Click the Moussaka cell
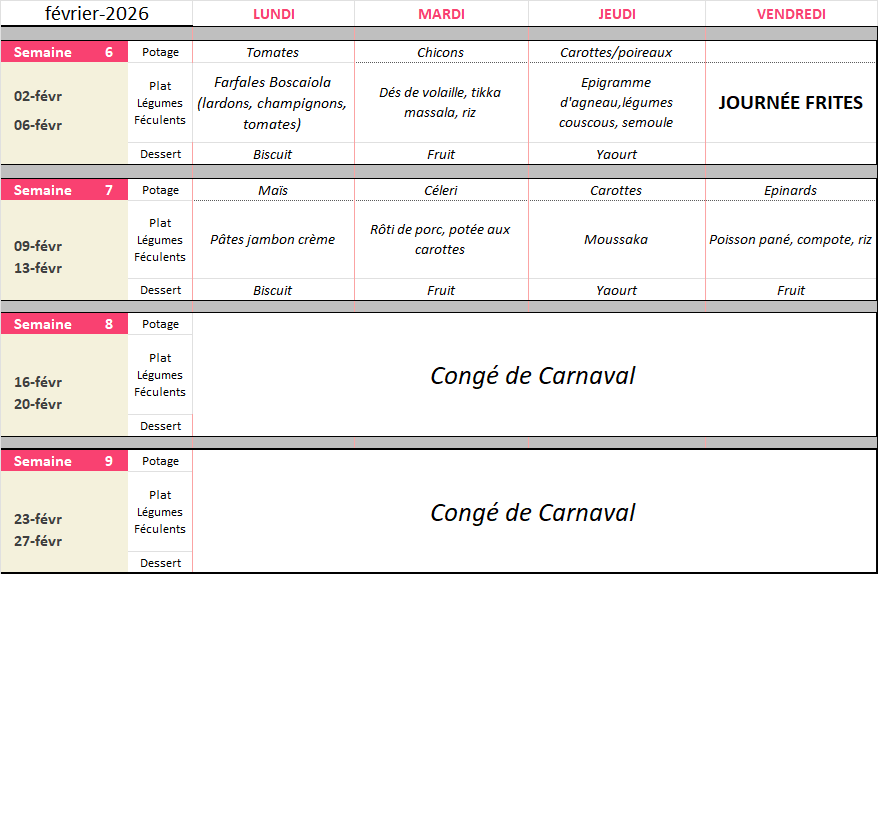This screenshot has width=878, height=826. point(616,240)
